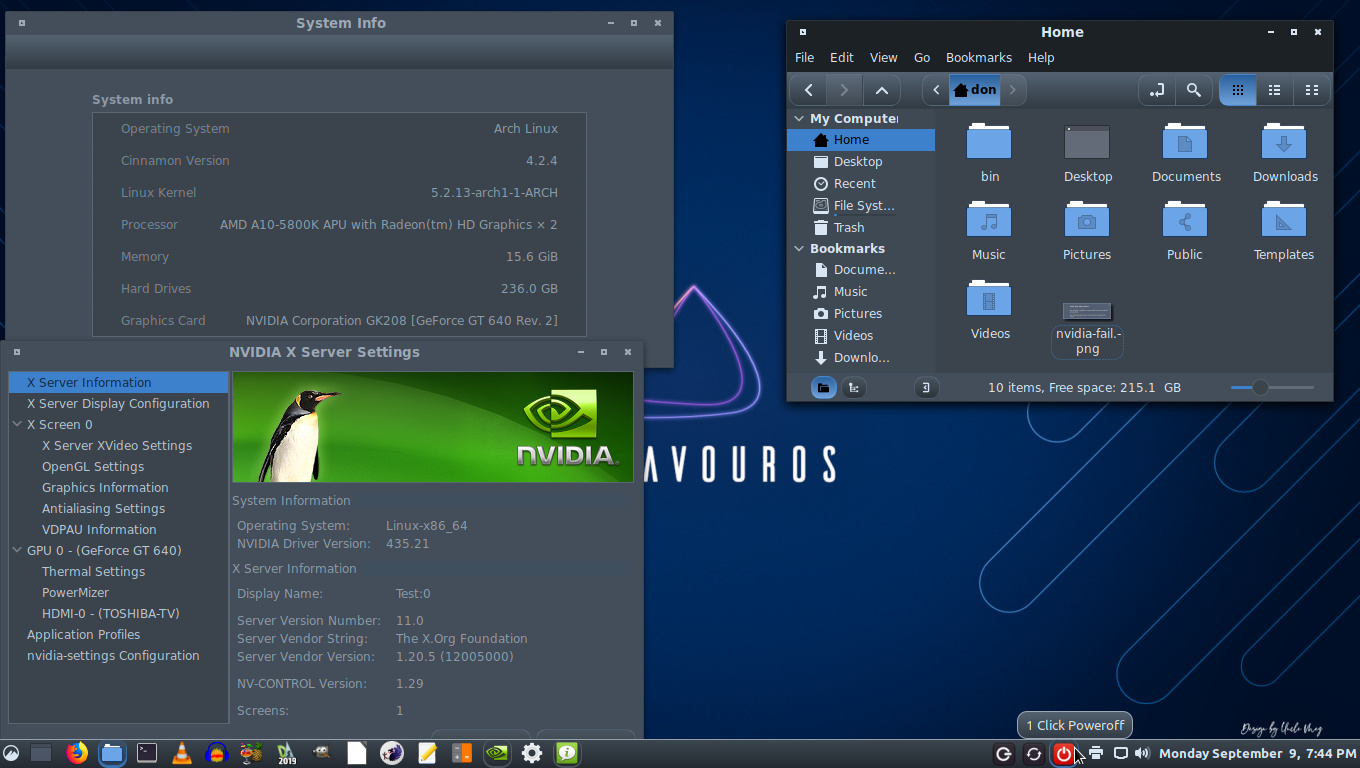
Task: Go up to the parent folder
Action: 881,90
